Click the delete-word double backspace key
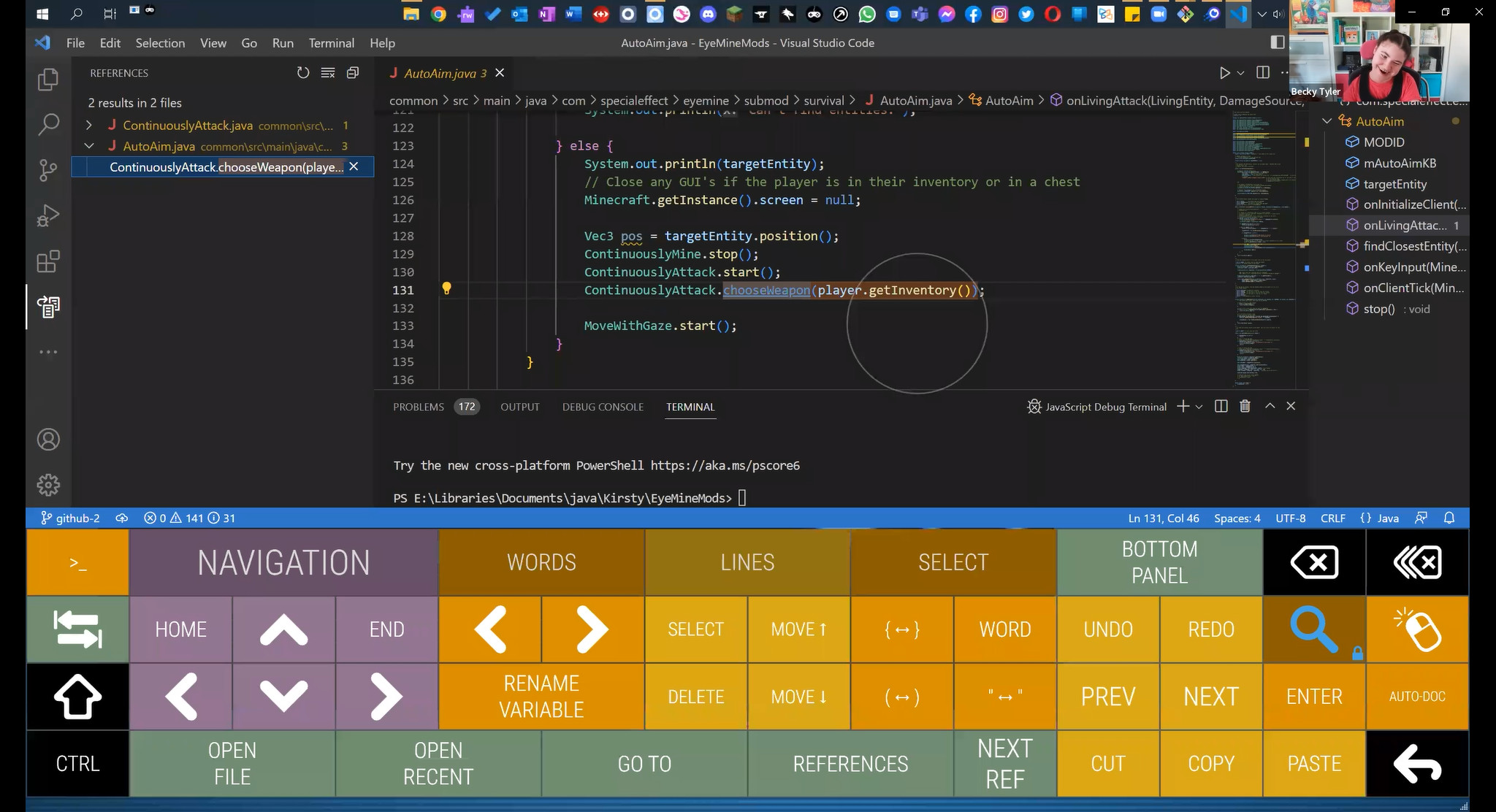This screenshot has height=812, width=1496. [x=1417, y=562]
